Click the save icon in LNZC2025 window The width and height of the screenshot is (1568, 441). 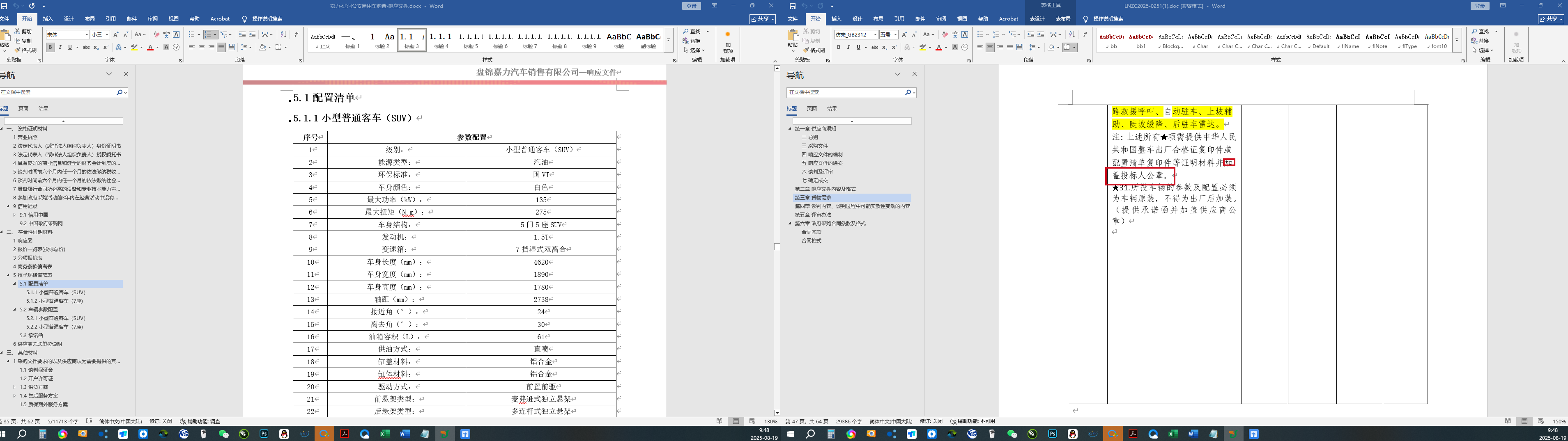(793, 6)
